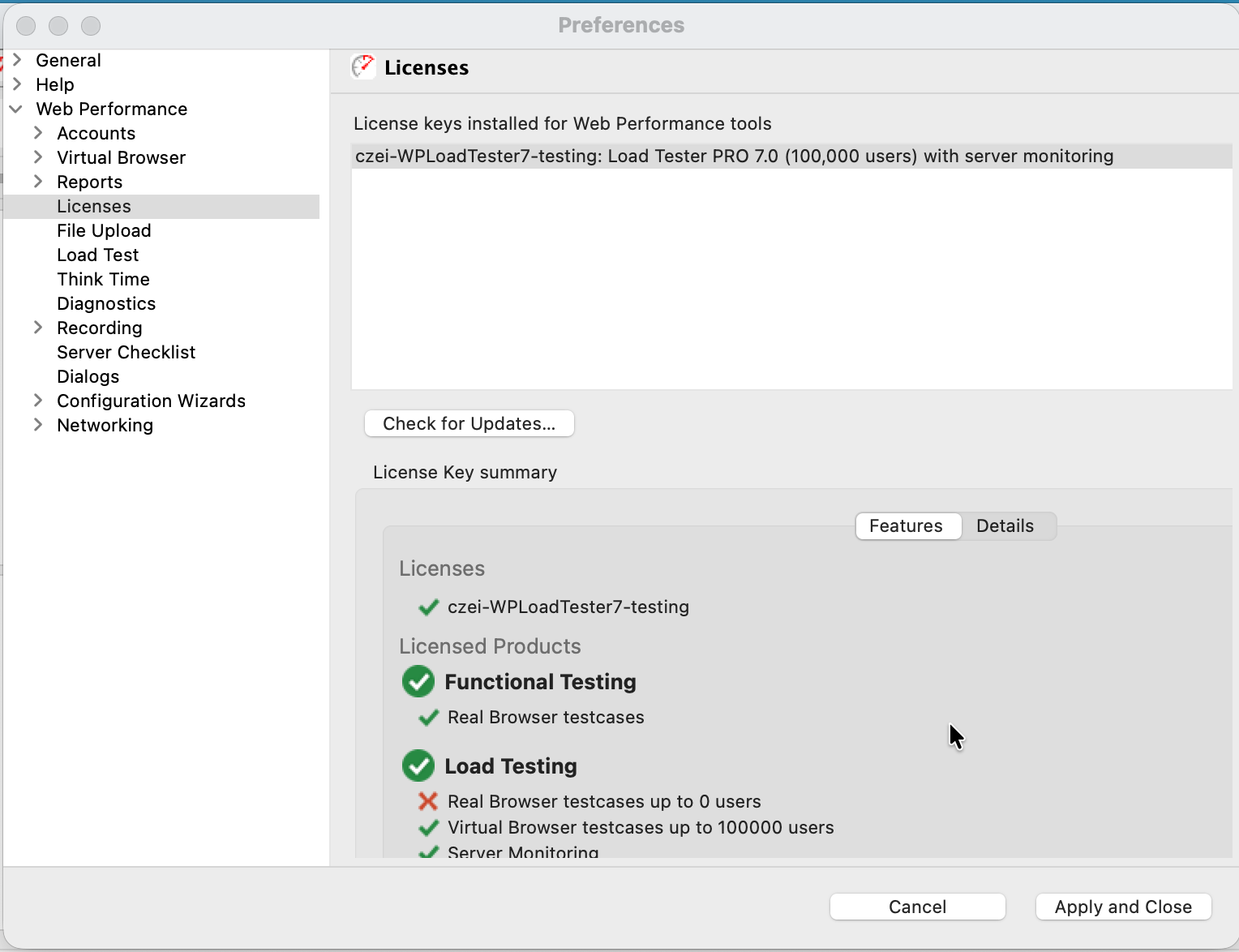
Task: Click the Licensed Products heading
Action: click(x=491, y=646)
